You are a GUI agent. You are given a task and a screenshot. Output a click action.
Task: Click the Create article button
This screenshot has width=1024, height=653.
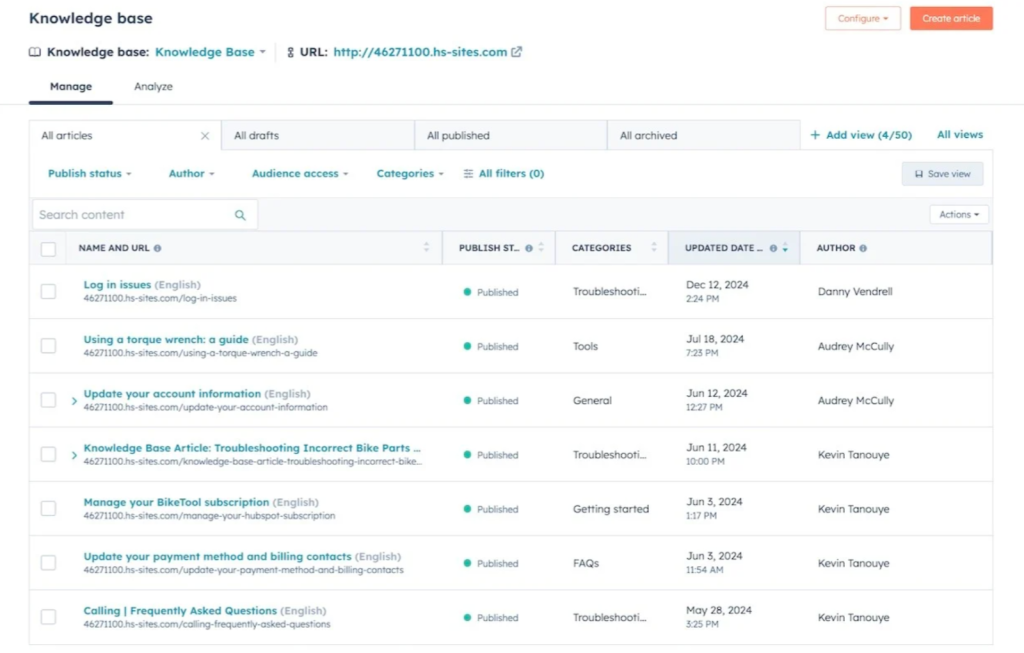[x=951, y=17]
